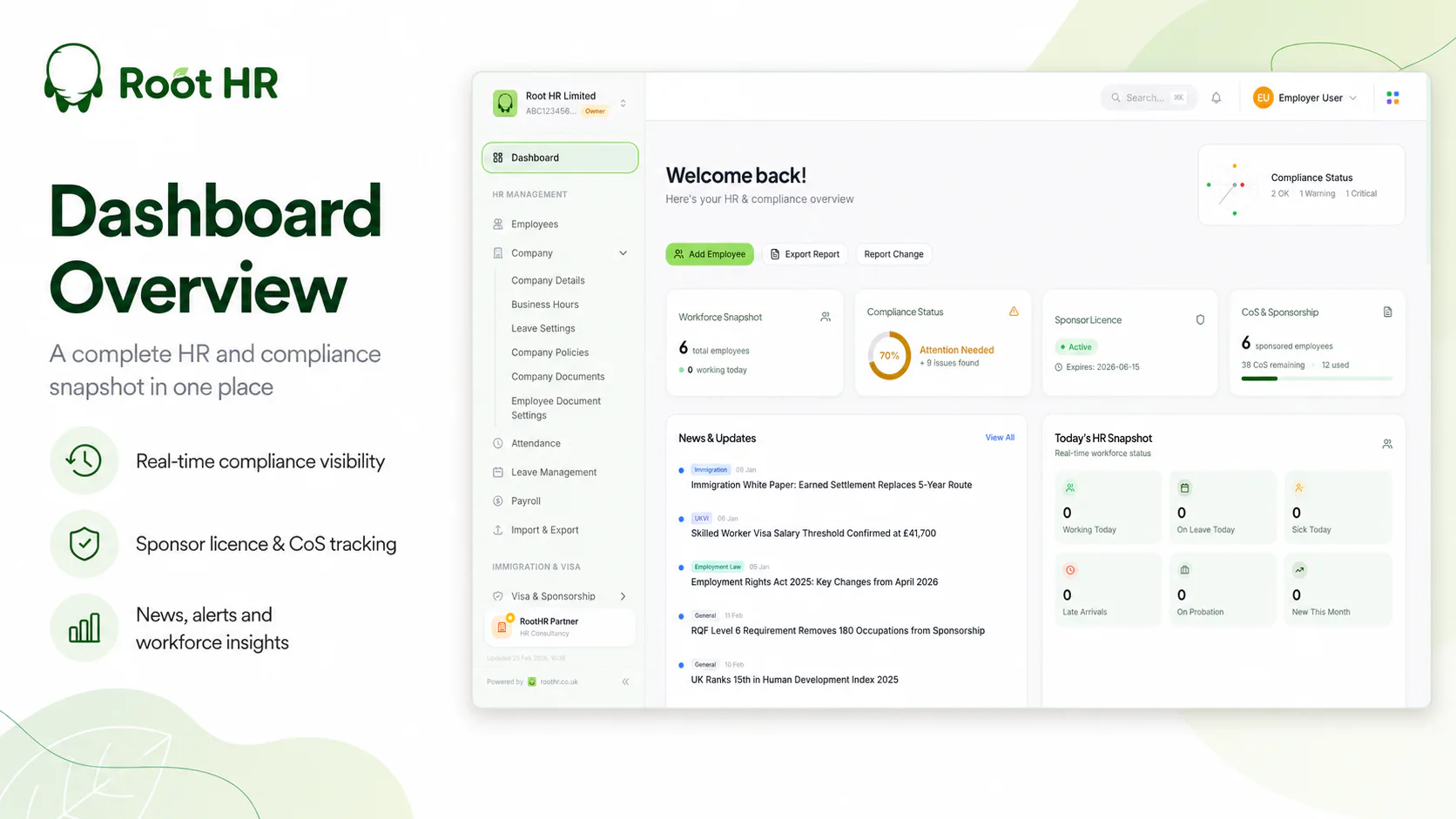Collapse the Company submenu chevron

click(x=624, y=253)
